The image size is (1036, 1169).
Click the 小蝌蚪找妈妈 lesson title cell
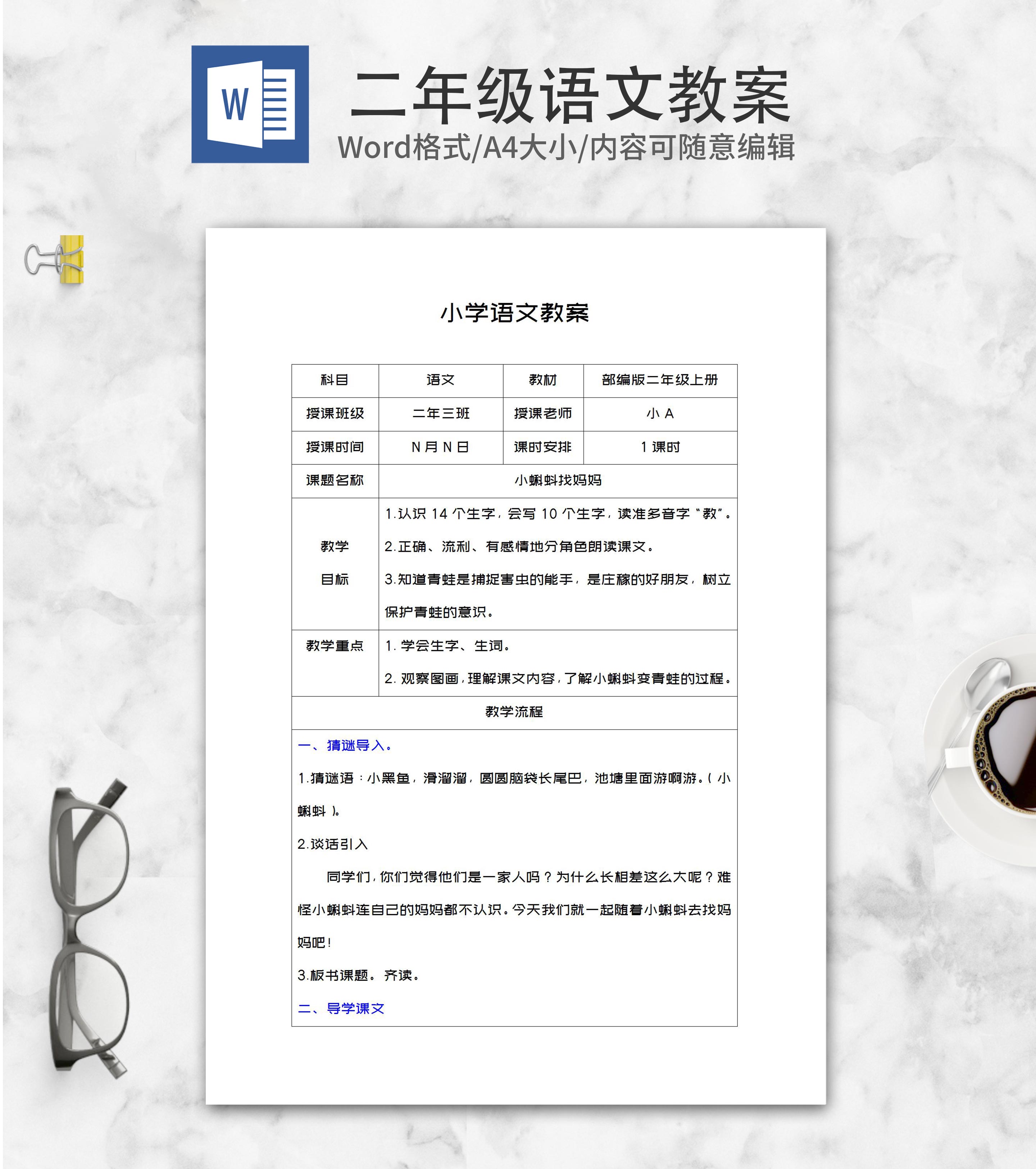(558, 481)
